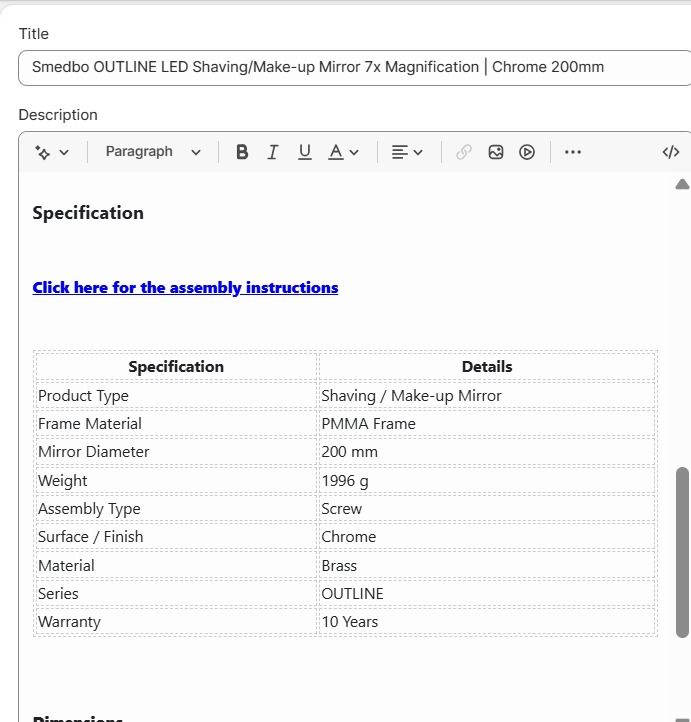Click the Specification heading text
Screen dimensions: 691x722
tap(88, 213)
